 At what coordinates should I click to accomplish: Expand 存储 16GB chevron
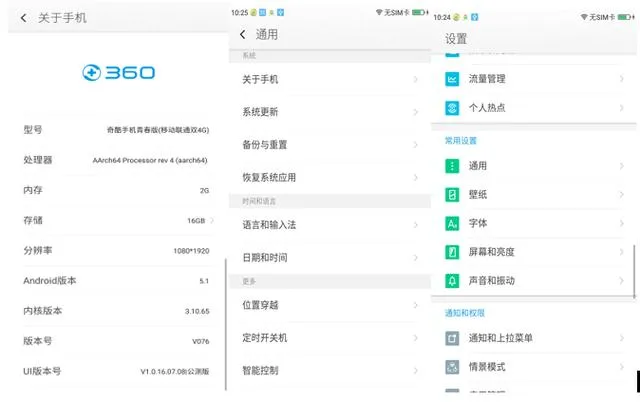point(212,220)
